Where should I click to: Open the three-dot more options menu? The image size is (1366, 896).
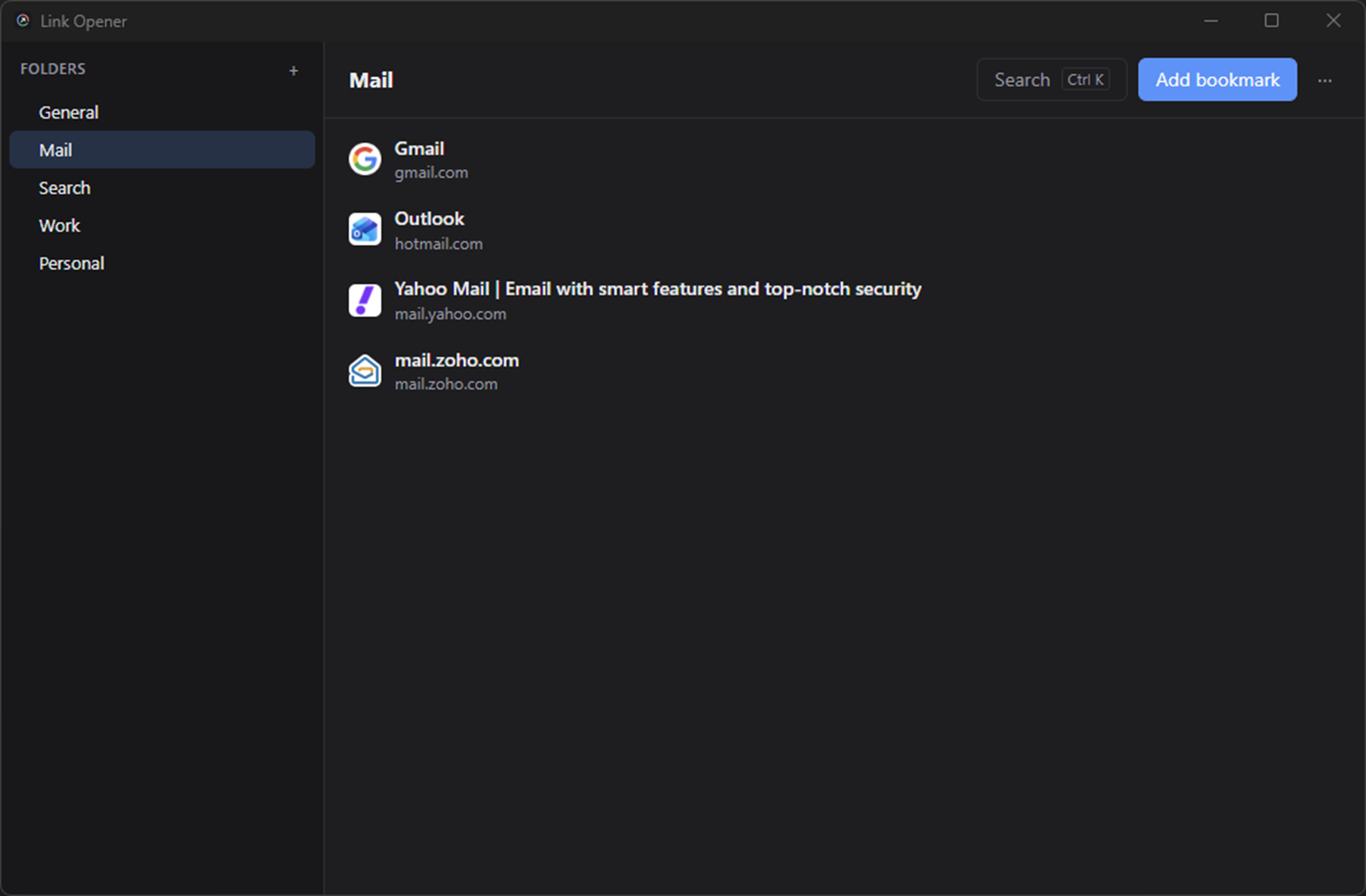1325,81
